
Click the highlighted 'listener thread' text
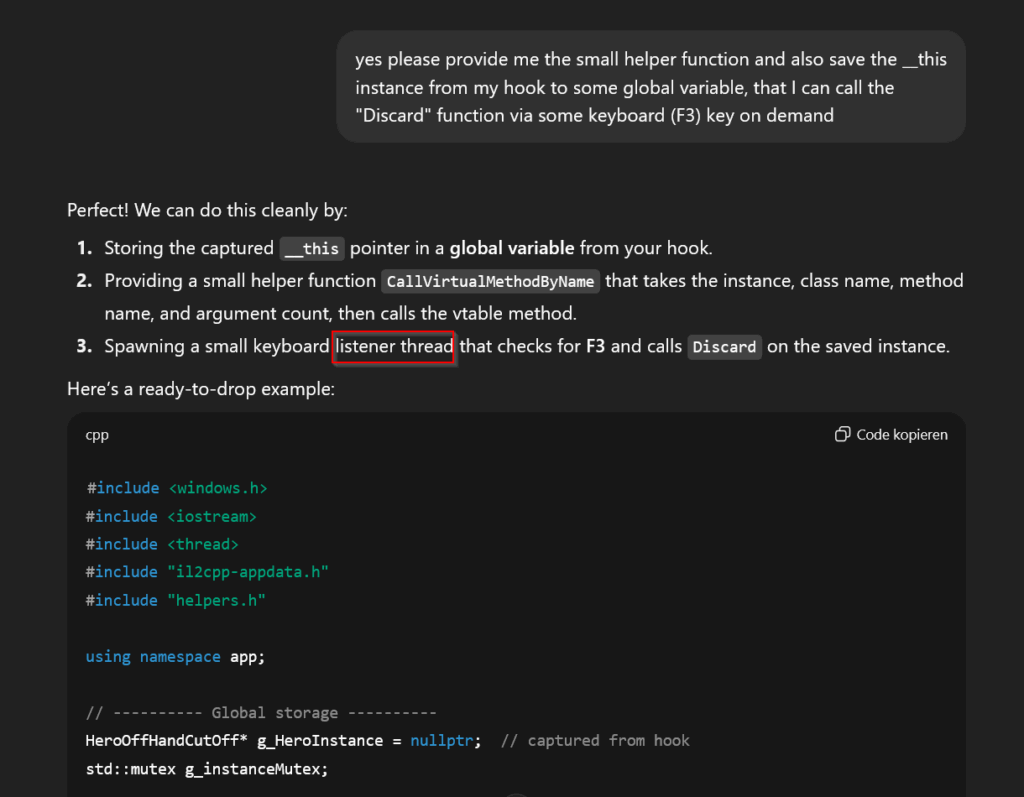tap(395, 347)
